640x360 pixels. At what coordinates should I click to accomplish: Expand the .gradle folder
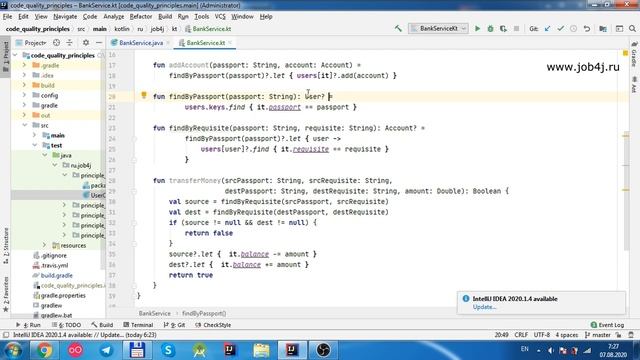(24, 65)
